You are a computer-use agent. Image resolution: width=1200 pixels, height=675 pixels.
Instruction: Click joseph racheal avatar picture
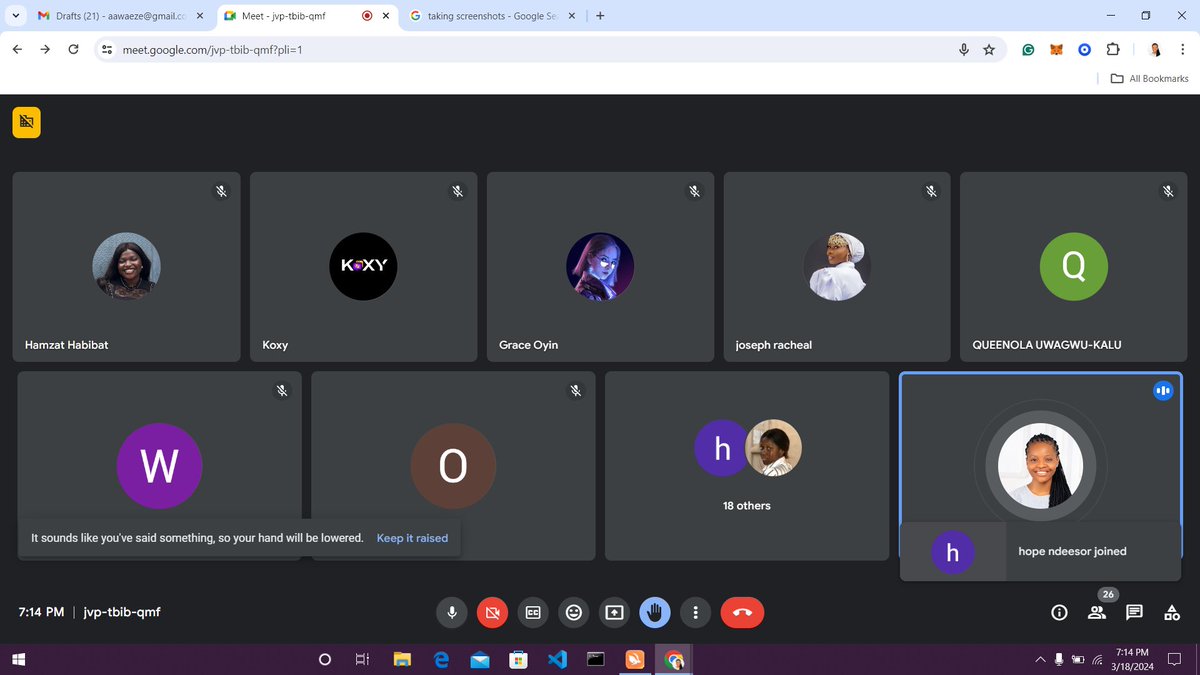tap(837, 266)
